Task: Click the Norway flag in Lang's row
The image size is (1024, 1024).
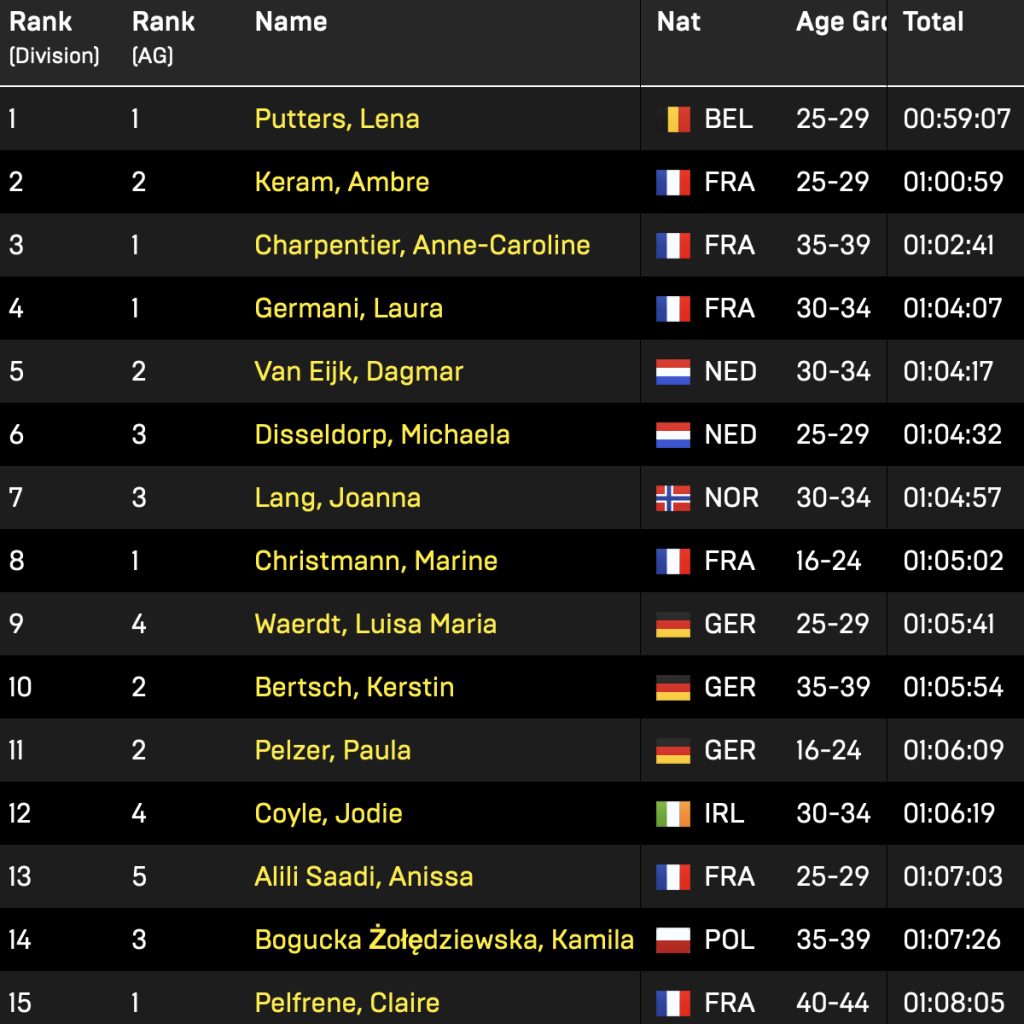Action: click(673, 498)
